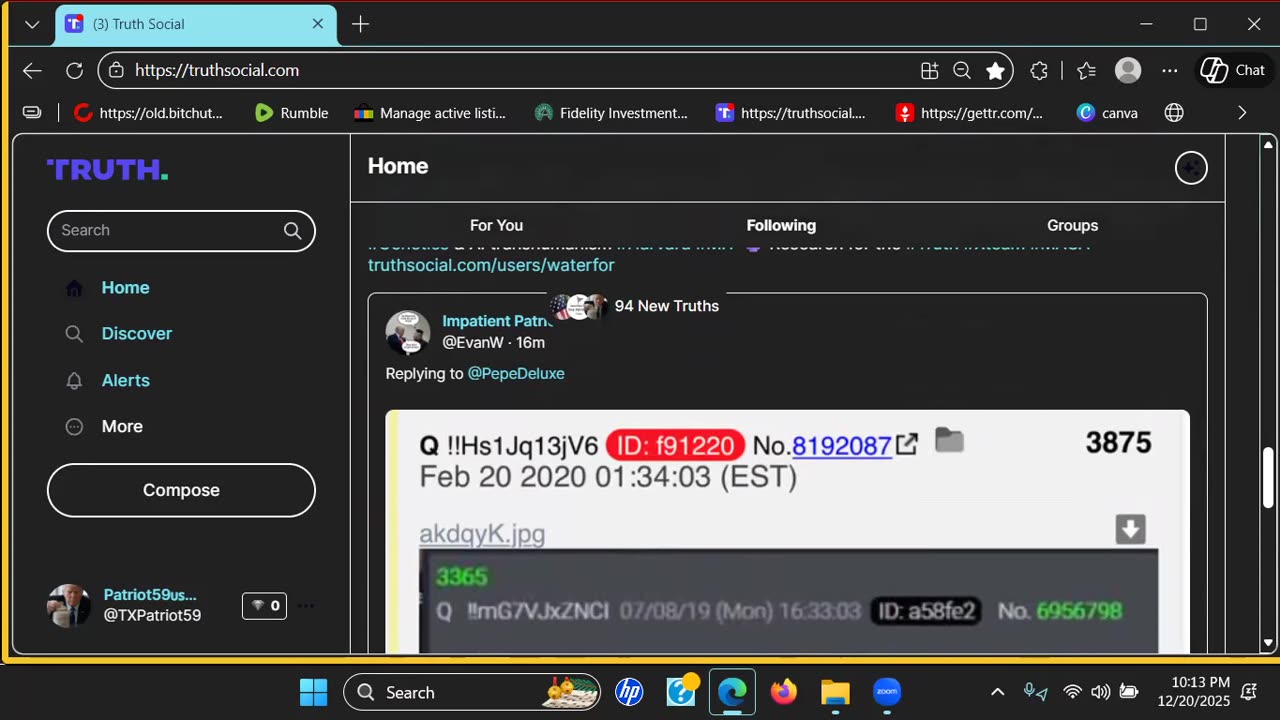Click the scrollbar down arrow
The image size is (1280, 720).
[x=1268, y=643]
